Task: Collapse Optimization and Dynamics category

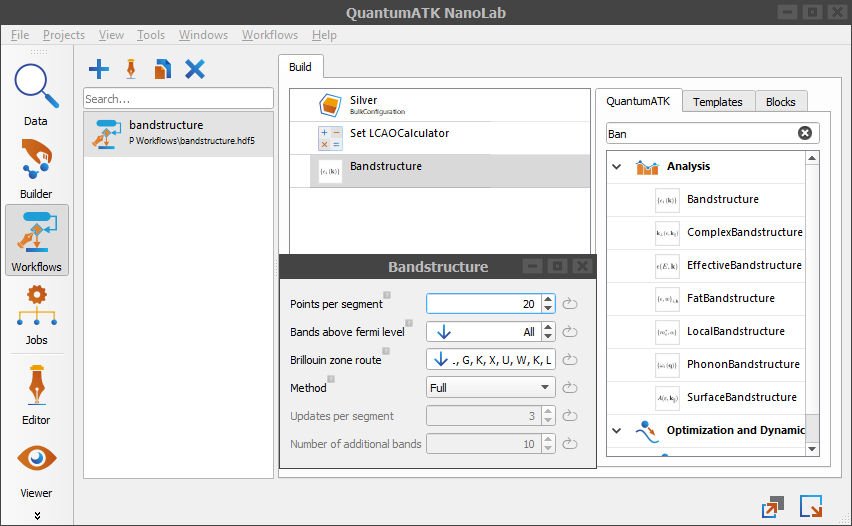Action: click(617, 431)
